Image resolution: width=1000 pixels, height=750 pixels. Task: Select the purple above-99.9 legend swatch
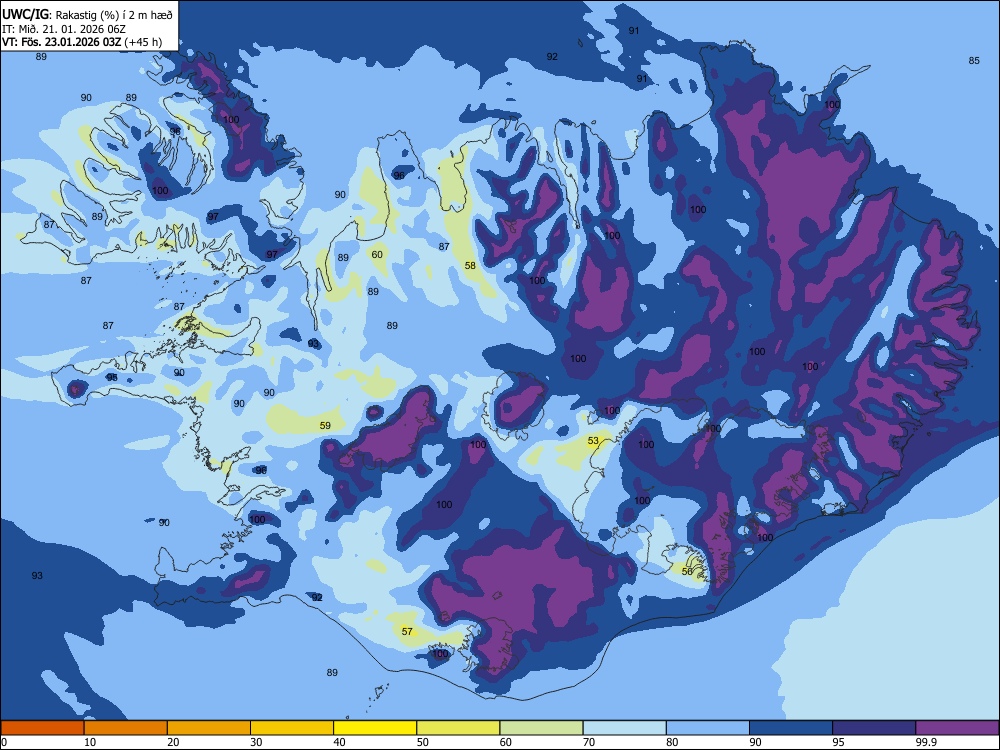click(957, 728)
